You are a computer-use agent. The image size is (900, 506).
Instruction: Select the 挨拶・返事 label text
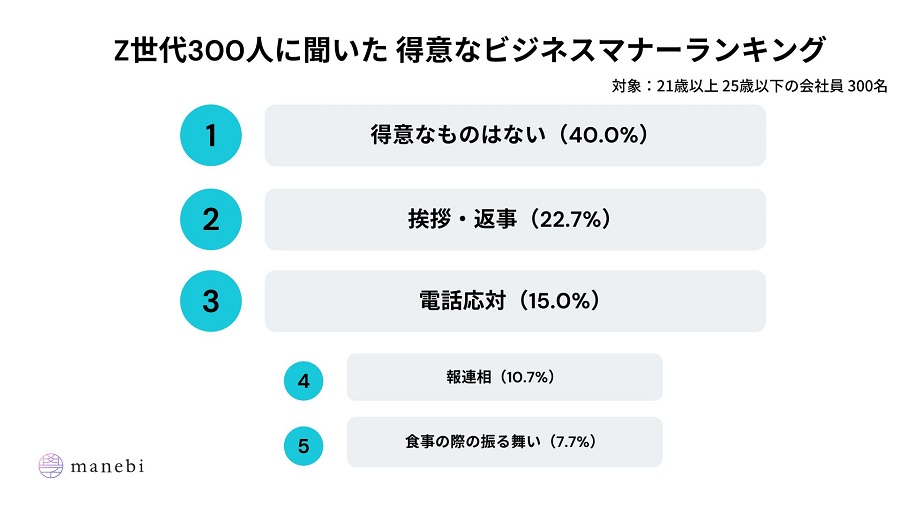coord(465,218)
